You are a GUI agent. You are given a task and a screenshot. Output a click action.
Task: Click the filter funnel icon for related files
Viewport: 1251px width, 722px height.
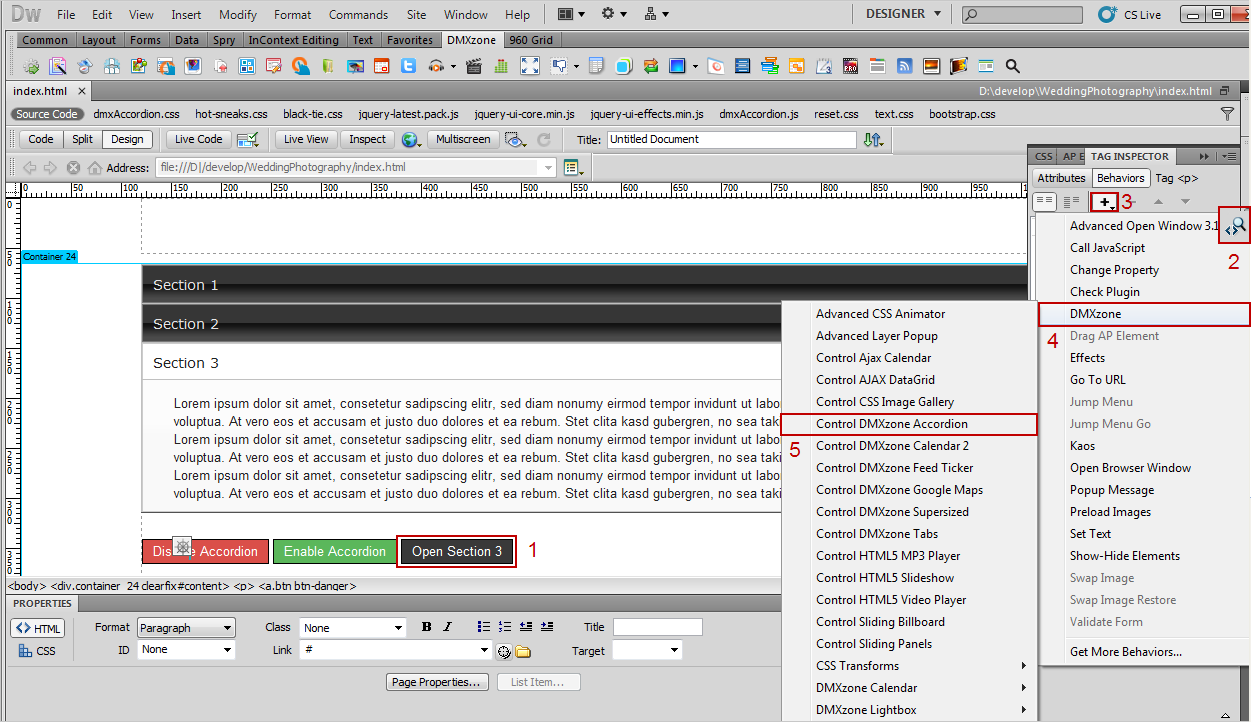pos(1227,114)
